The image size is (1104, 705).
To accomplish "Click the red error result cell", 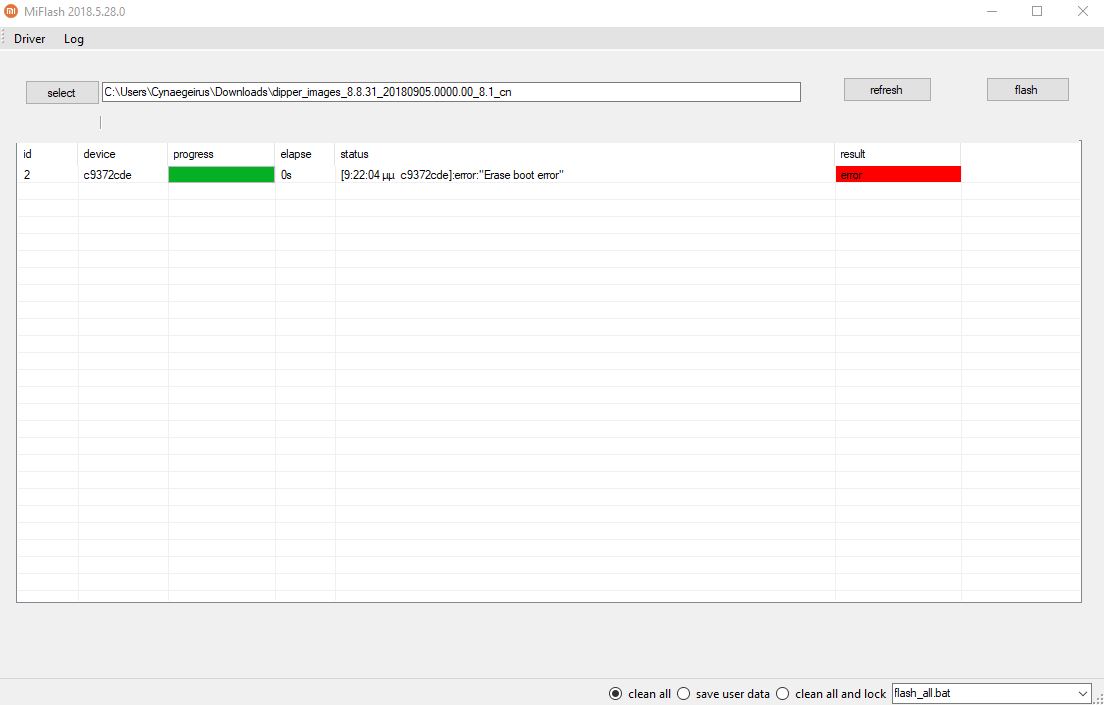I will click(898, 175).
